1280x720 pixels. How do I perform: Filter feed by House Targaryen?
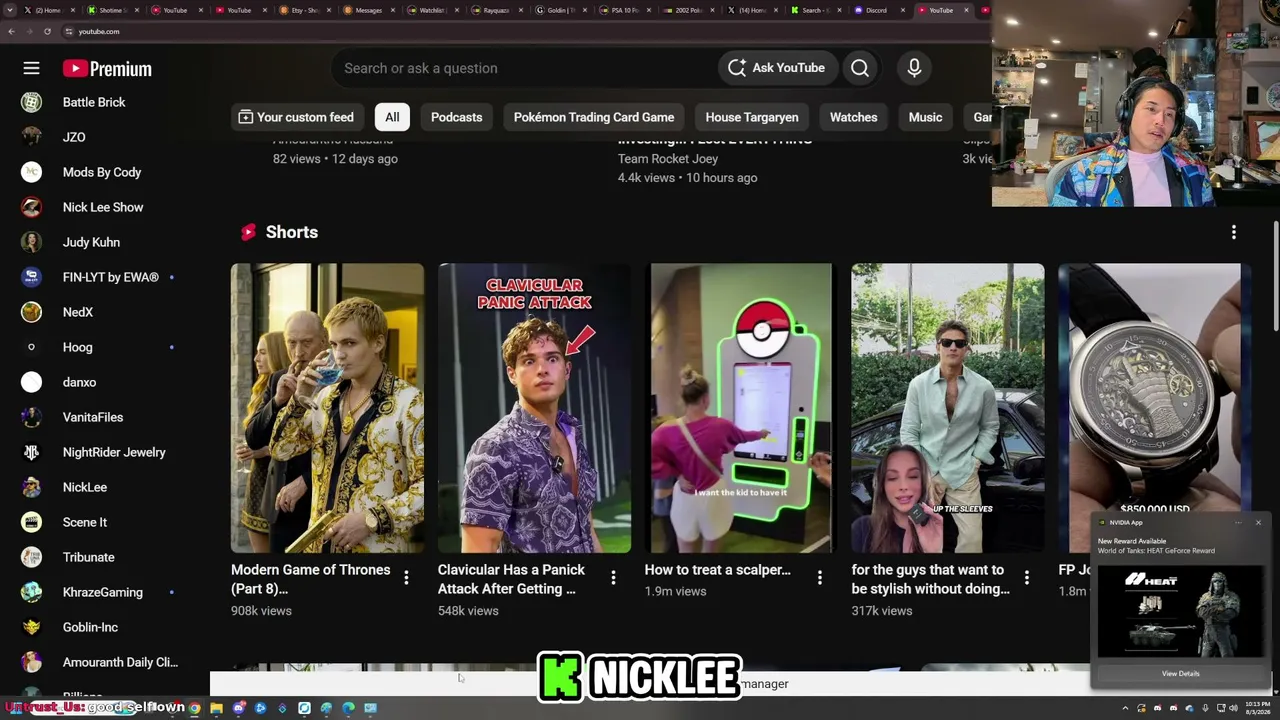point(752,117)
